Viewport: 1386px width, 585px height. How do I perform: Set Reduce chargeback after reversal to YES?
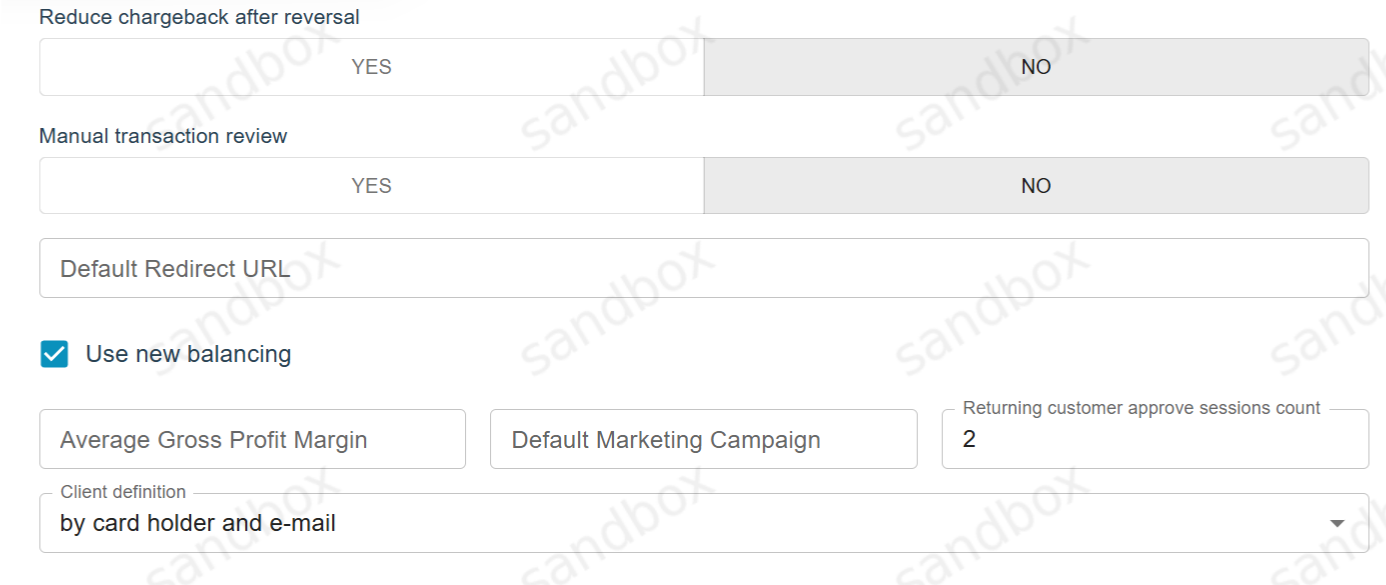pyautogui.click(x=371, y=68)
